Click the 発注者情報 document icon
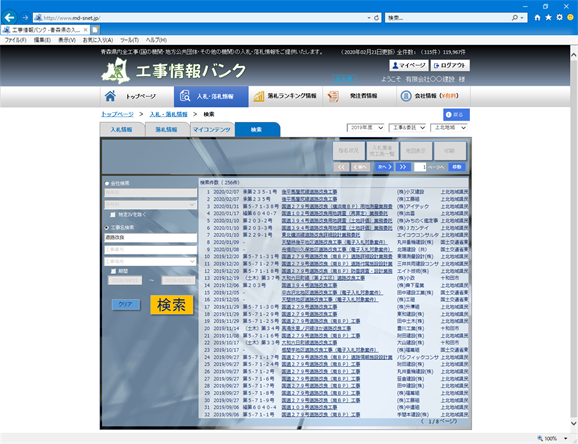This screenshot has width=578, height=444. click(x=333, y=97)
